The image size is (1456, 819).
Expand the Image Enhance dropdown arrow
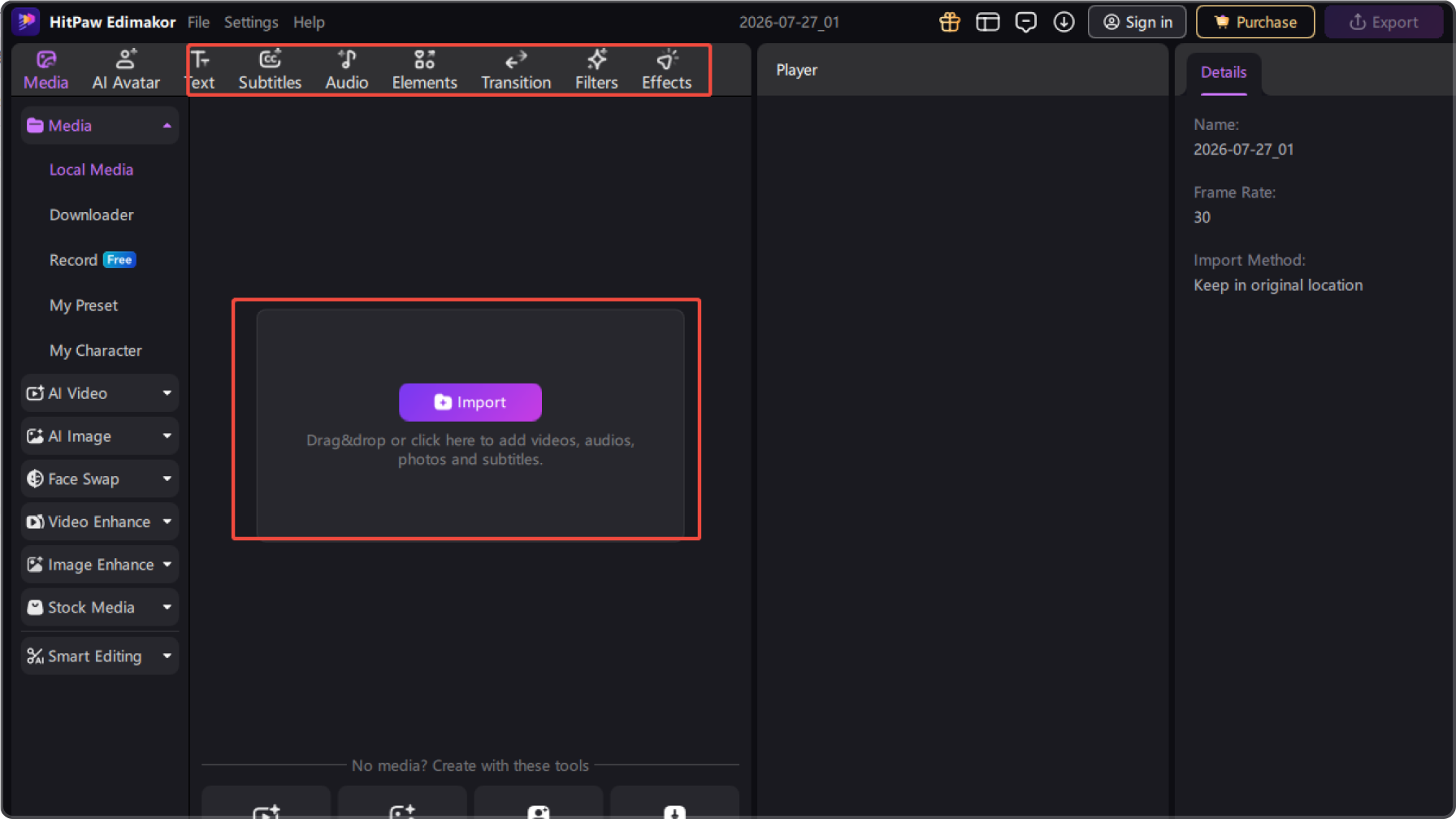(167, 565)
